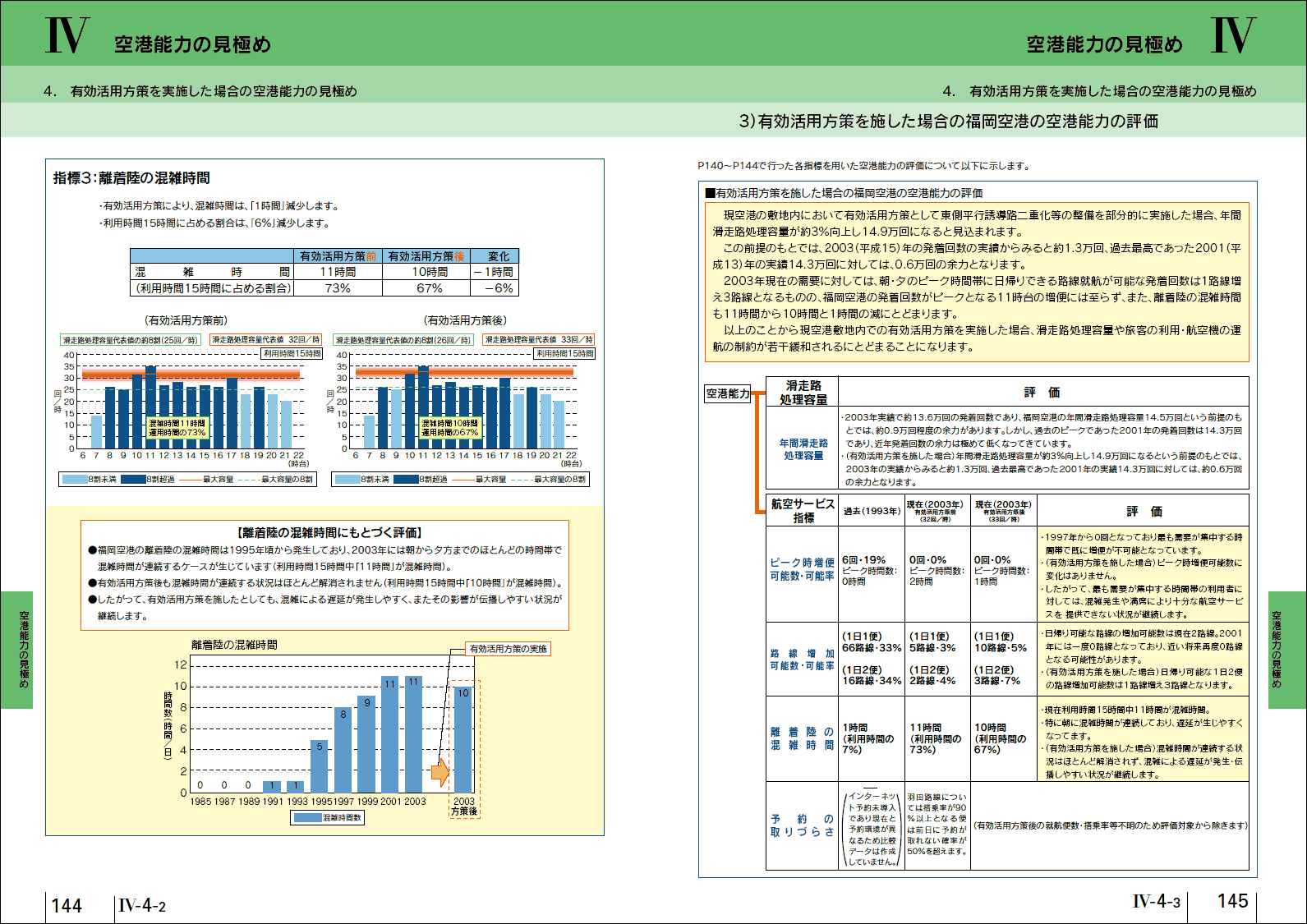Click the axis label 2003 方策後
Viewport: 1307px width, 924px height.
[x=464, y=807]
